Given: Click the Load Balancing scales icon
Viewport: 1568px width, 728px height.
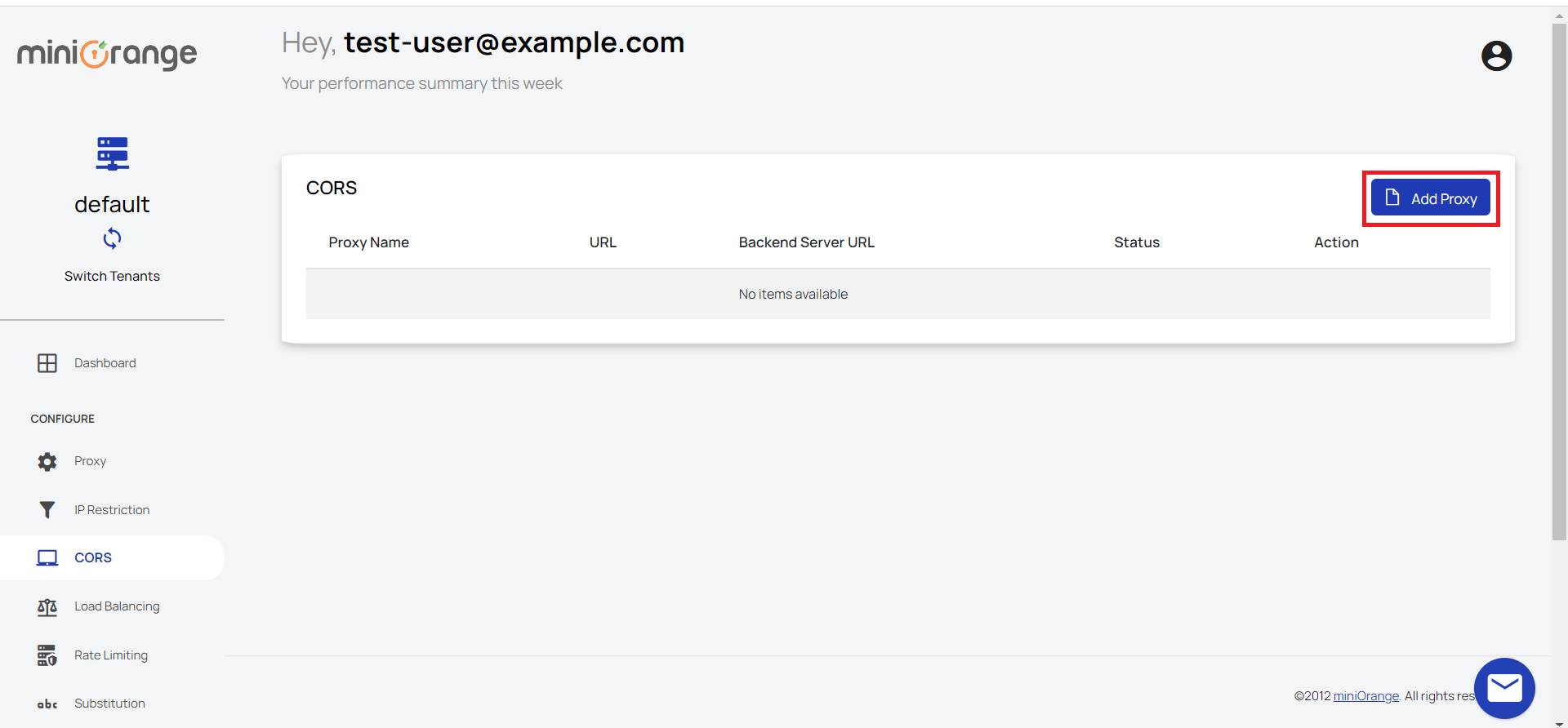Looking at the screenshot, I should pyautogui.click(x=47, y=607).
